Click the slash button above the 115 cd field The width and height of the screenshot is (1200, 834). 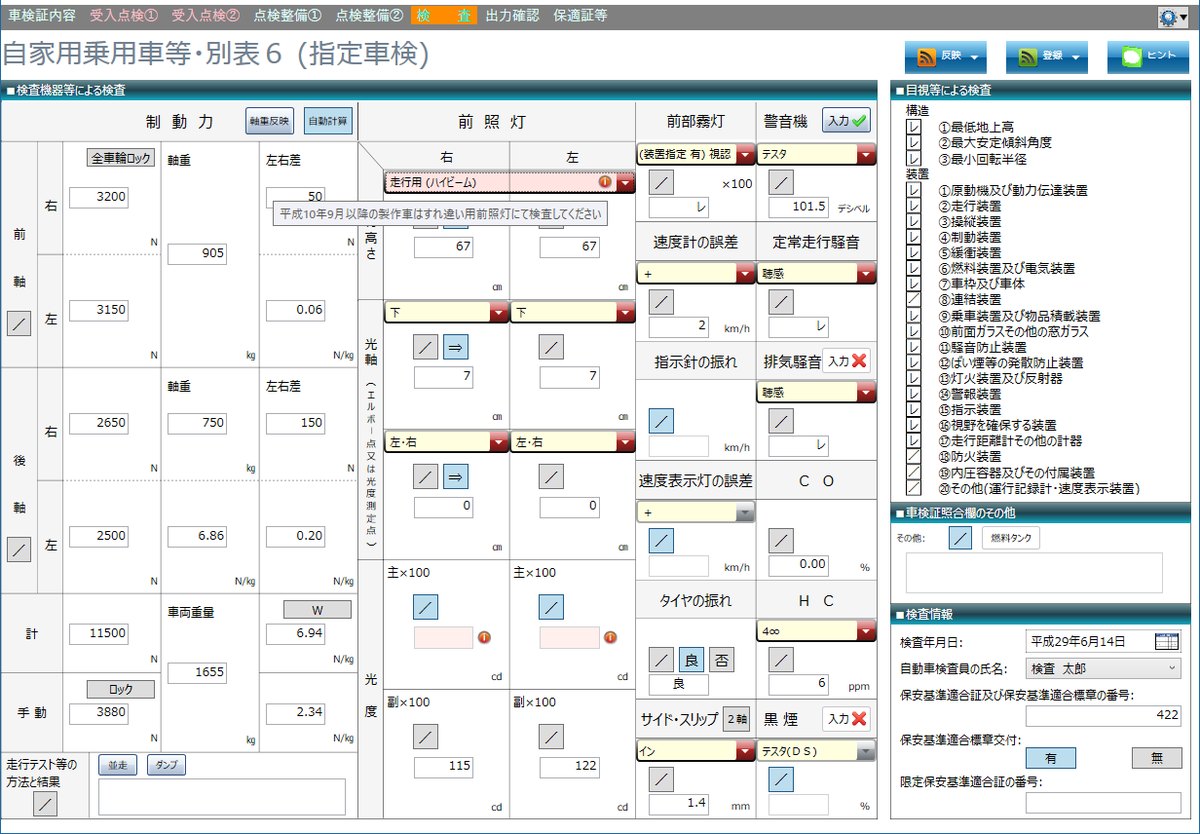pos(425,737)
